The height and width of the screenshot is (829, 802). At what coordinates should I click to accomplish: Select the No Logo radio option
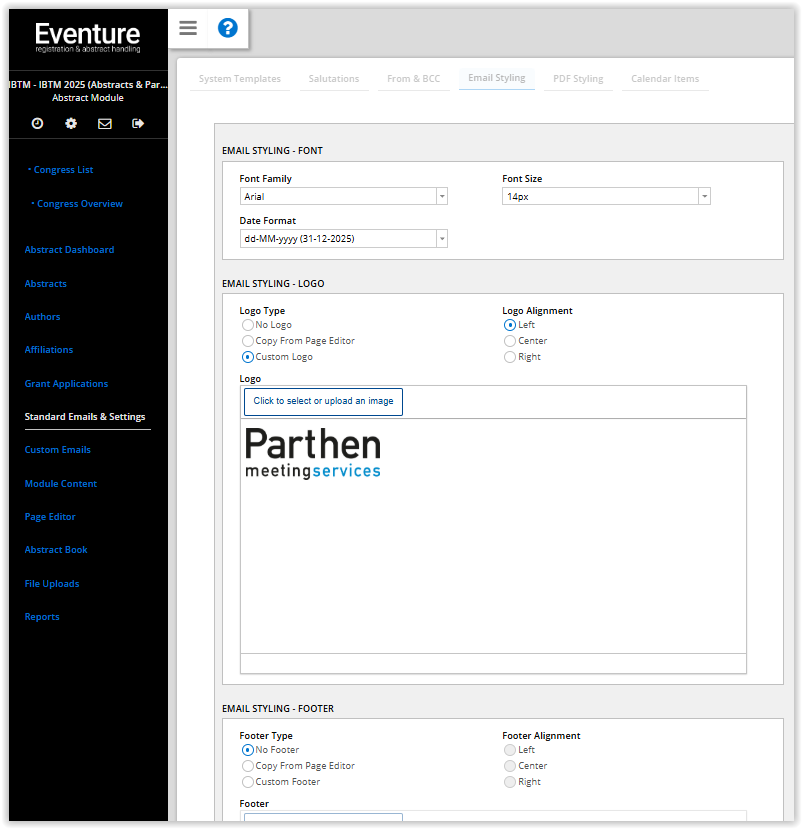pos(247,325)
